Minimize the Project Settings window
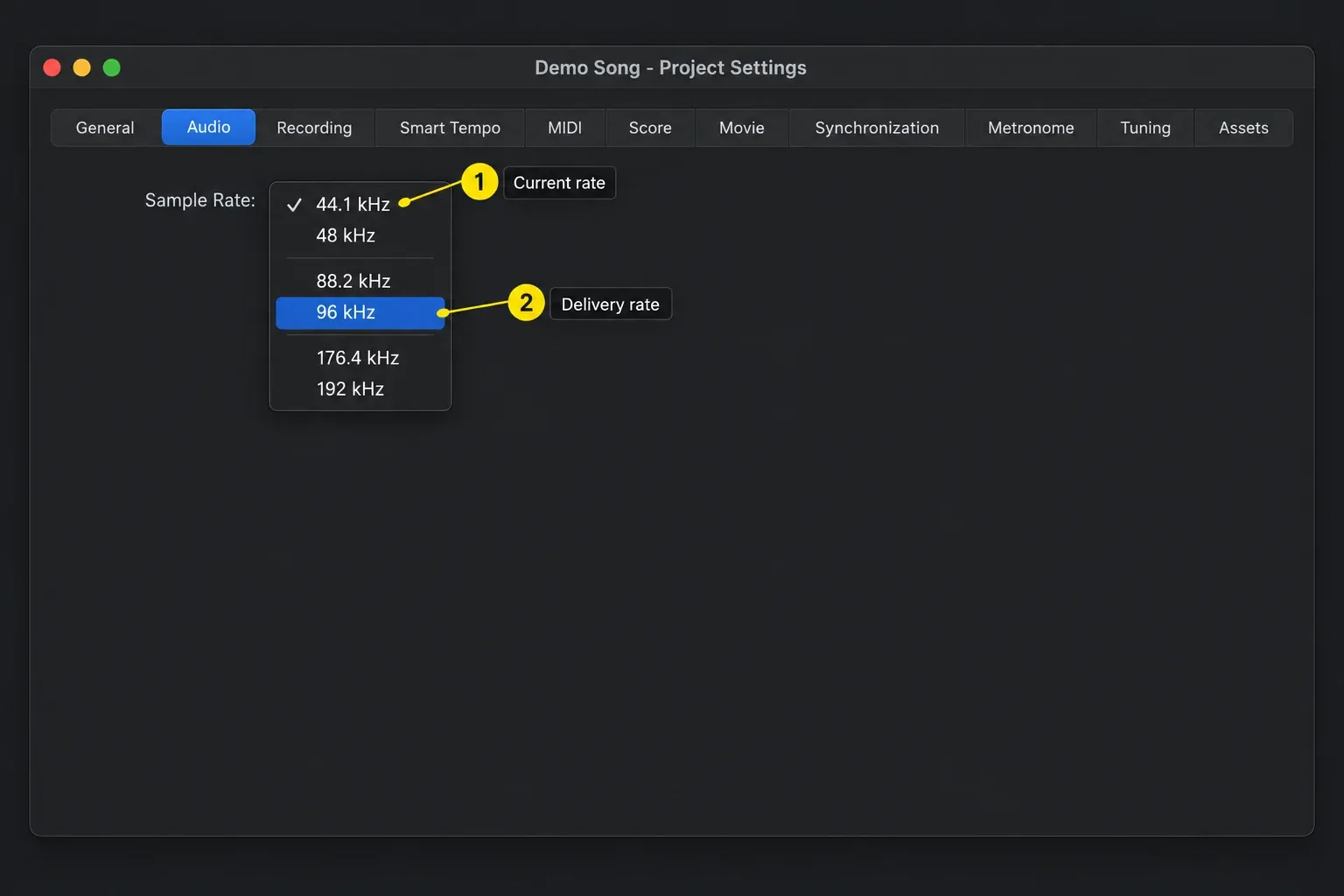Image resolution: width=1344 pixels, height=896 pixels. click(x=82, y=67)
